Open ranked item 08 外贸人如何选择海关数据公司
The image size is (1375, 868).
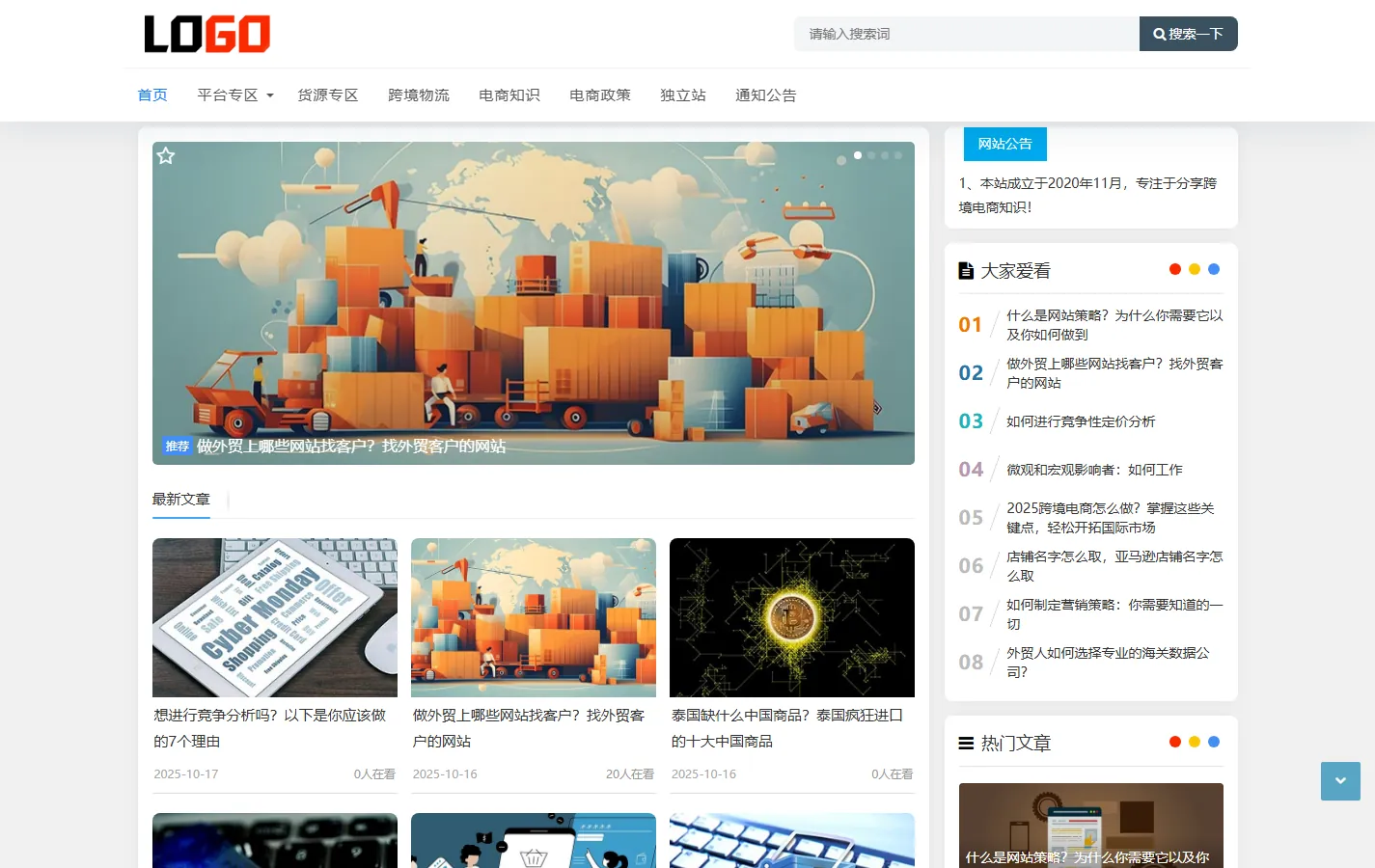coord(1108,663)
